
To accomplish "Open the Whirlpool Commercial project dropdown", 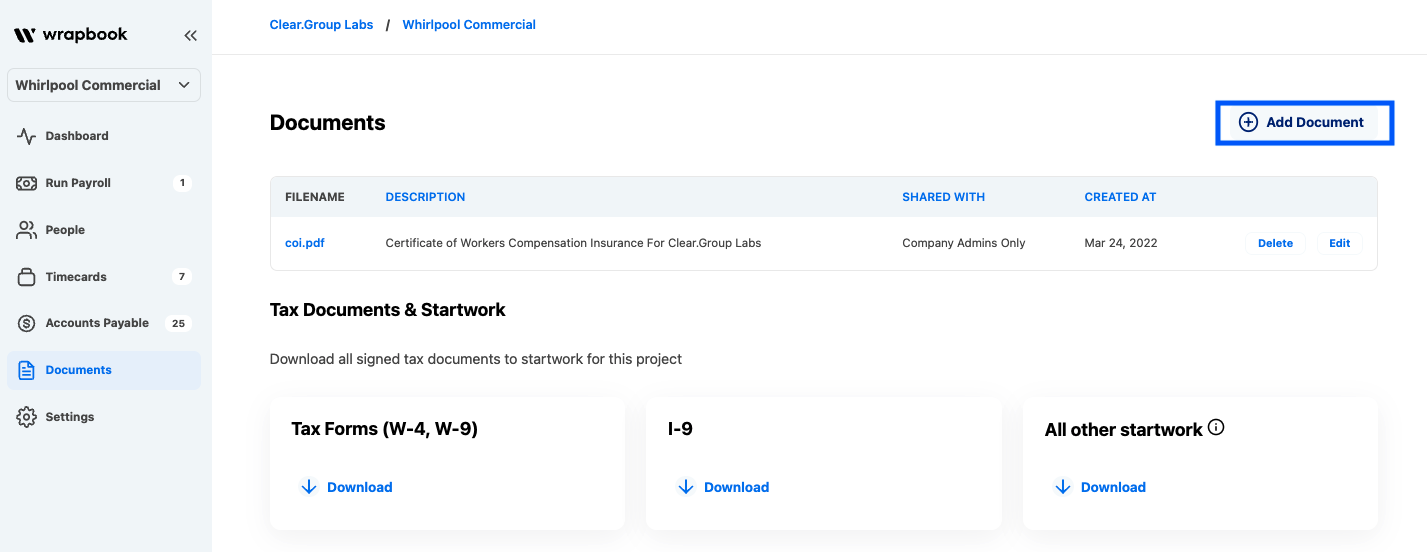I will coord(104,85).
